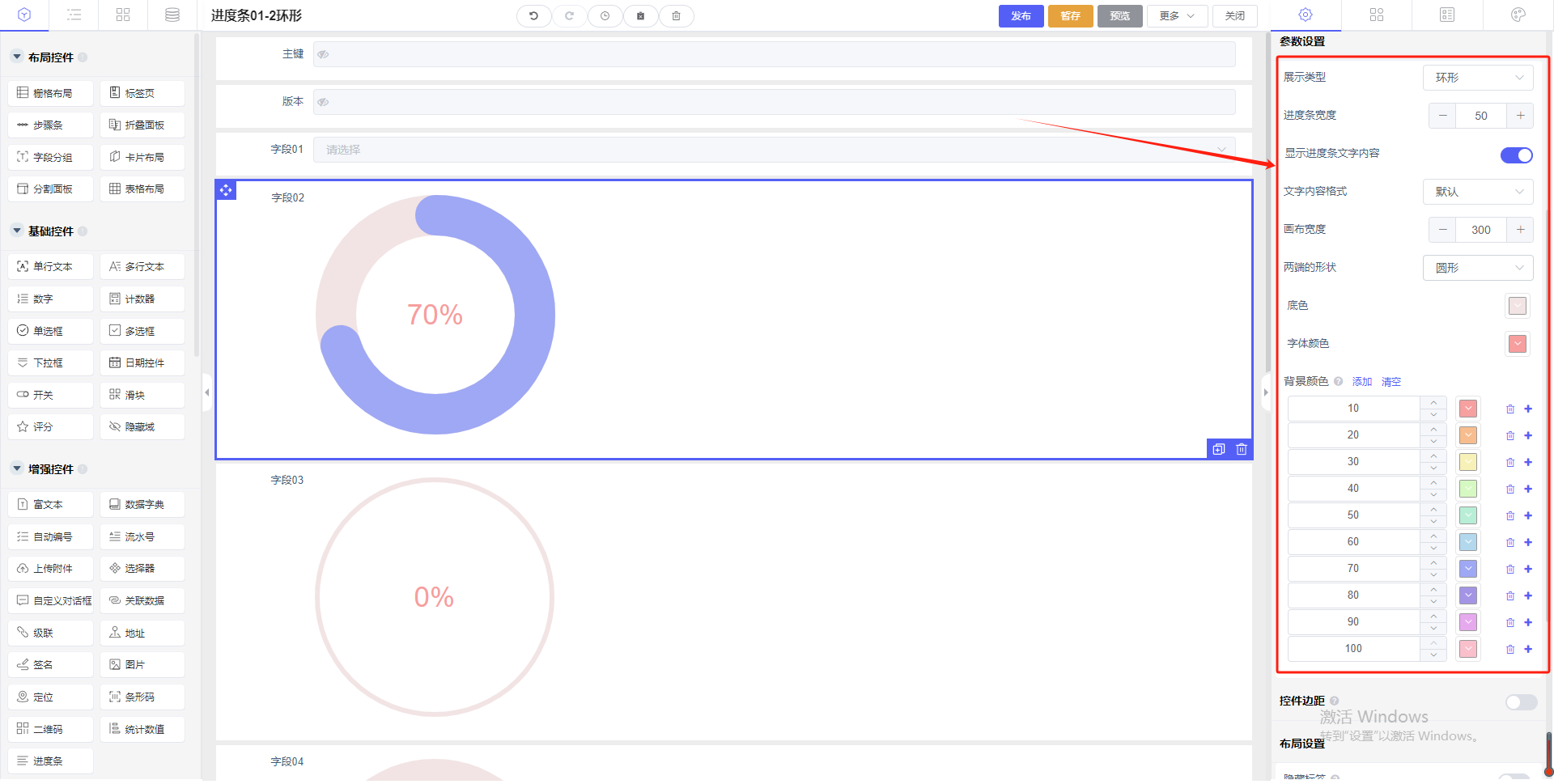Click the undo icon in top toolbar

click(x=533, y=16)
